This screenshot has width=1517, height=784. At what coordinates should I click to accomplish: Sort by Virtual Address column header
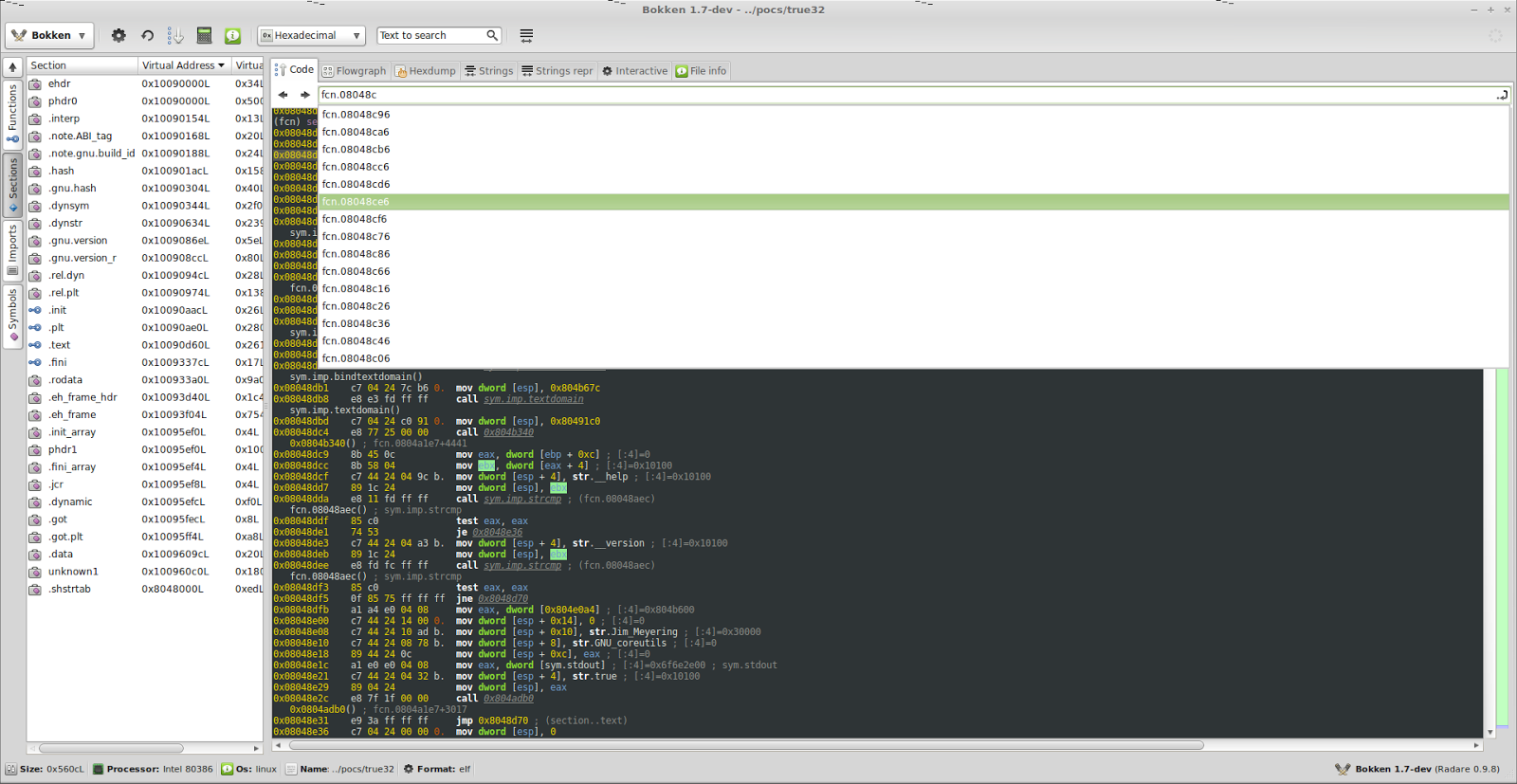(184, 65)
